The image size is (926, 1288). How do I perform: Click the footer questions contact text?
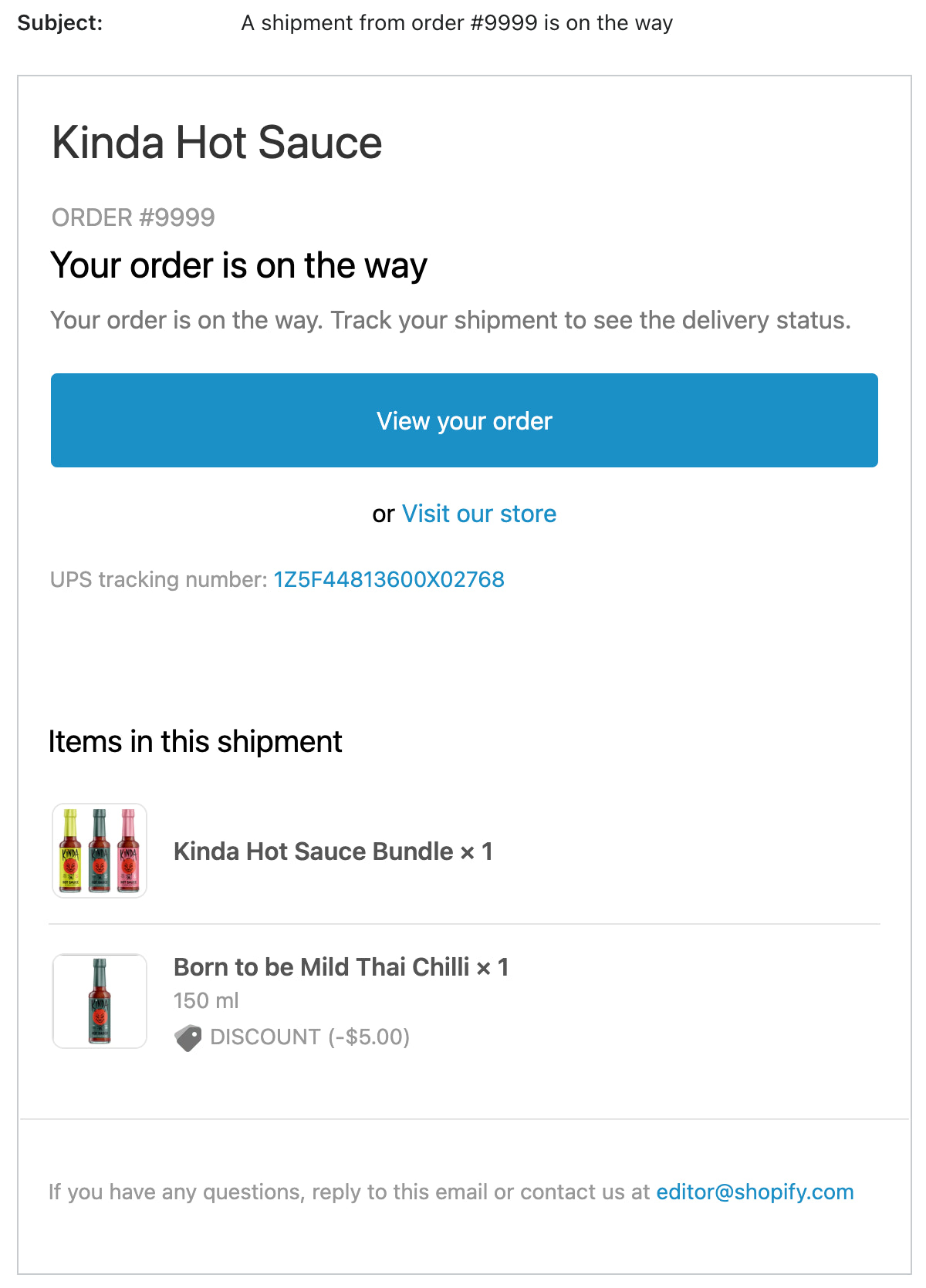click(350, 1192)
